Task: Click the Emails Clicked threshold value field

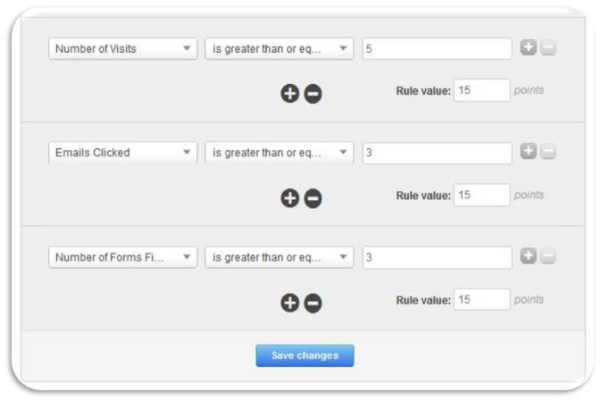Action: (437, 153)
